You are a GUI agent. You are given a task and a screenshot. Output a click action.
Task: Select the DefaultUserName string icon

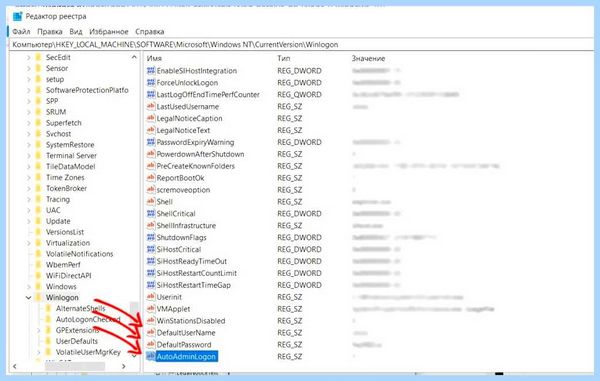(151, 332)
